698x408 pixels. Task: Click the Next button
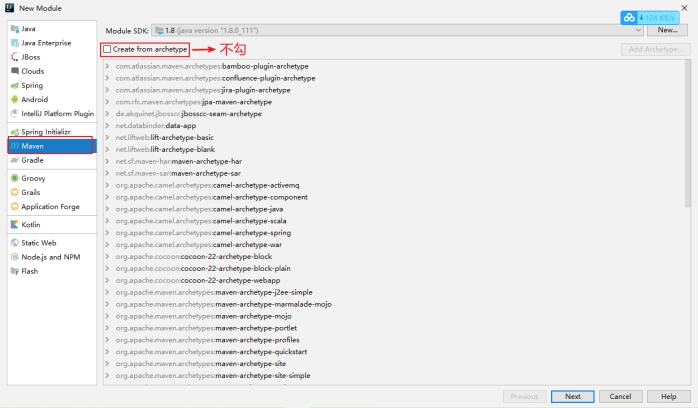[572, 396]
